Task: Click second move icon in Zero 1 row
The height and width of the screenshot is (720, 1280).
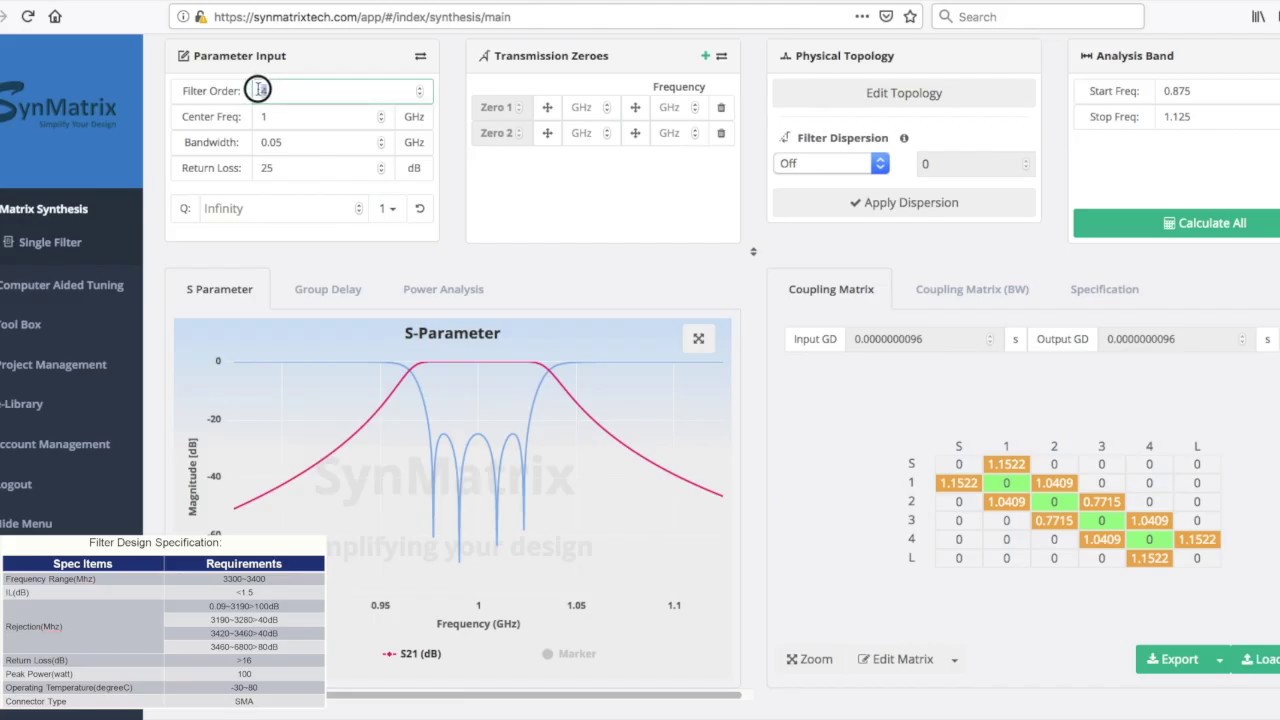Action: [x=635, y=107]
